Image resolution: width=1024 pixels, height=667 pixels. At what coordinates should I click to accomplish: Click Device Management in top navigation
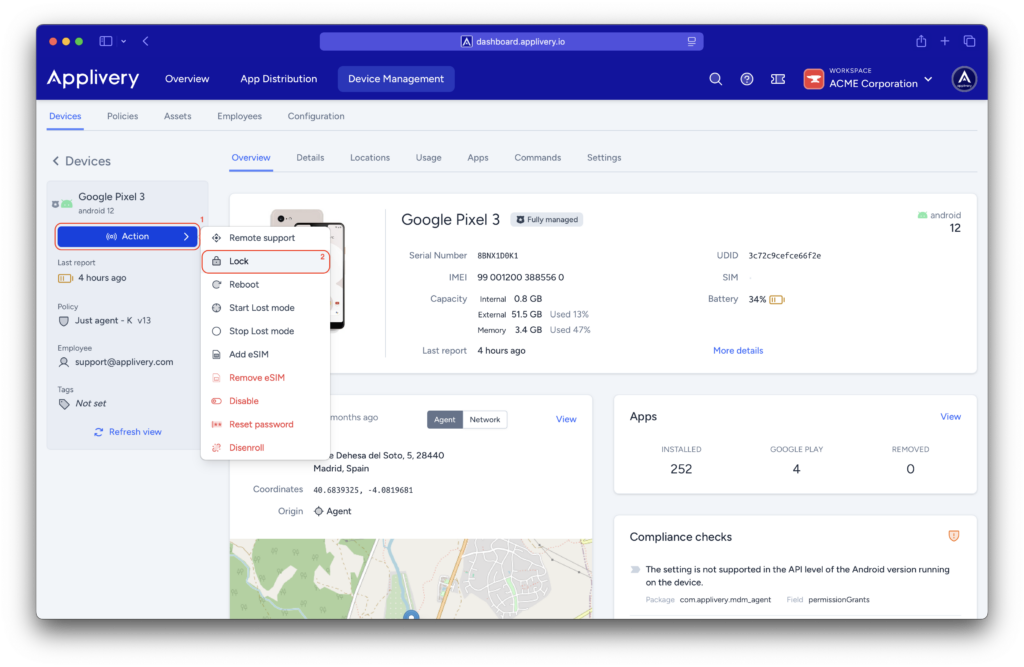[x=396, y=79]
